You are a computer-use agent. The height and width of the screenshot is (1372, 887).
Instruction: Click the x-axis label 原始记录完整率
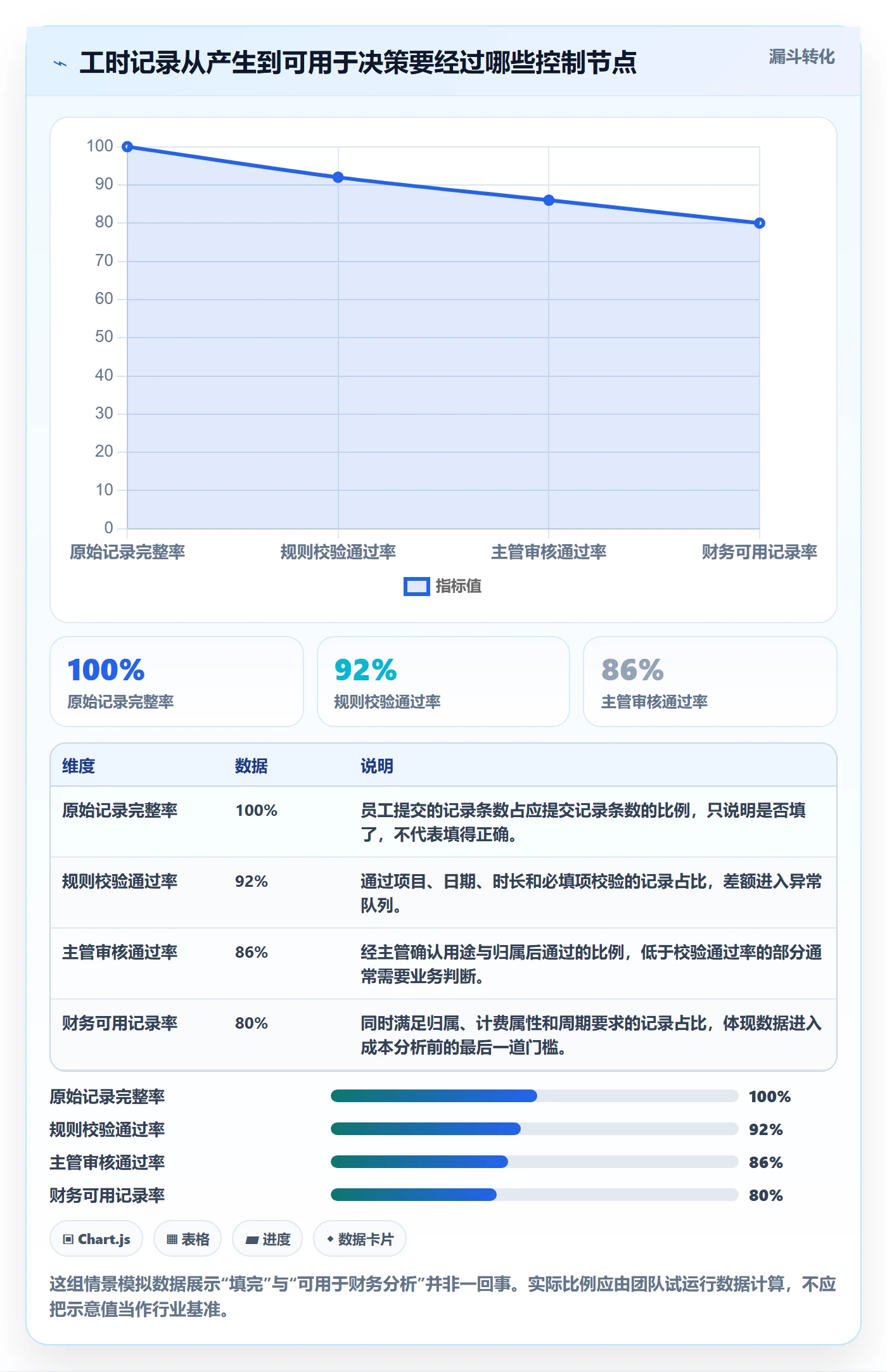127,552
